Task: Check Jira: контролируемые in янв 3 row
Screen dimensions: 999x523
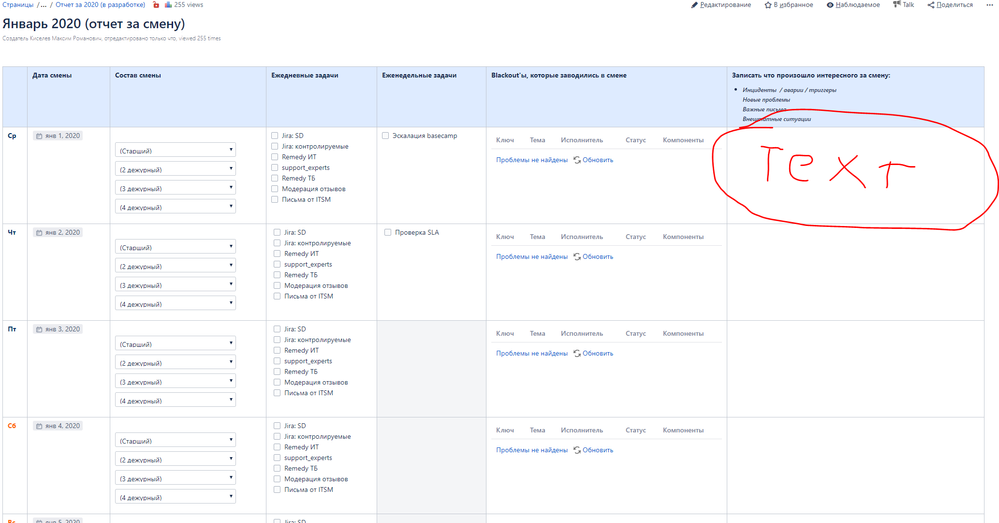Action: pos(277,340)
